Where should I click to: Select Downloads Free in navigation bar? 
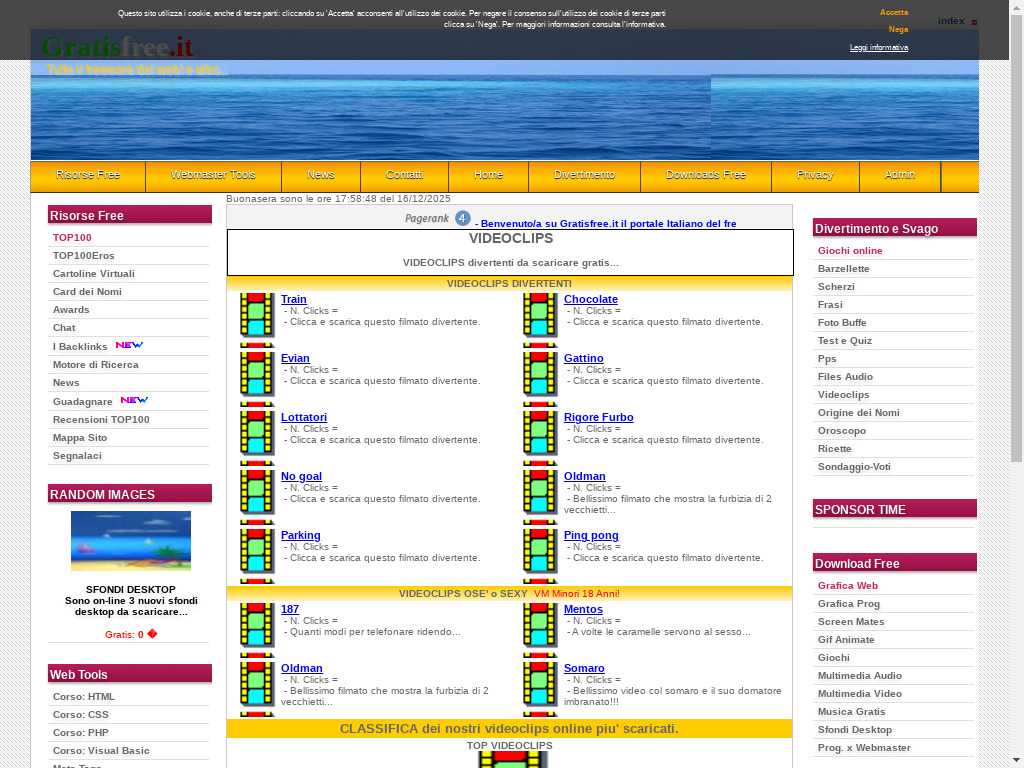[x=705, y=175]
